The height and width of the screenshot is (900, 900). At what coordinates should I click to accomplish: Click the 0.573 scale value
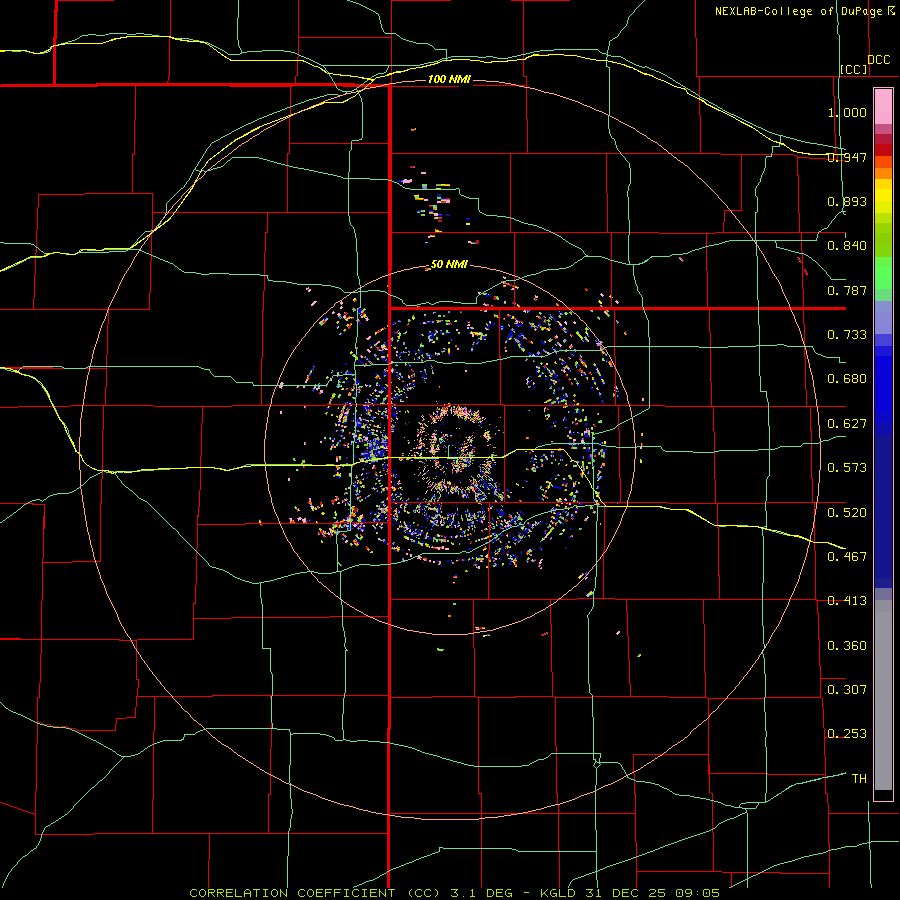tap(847, 468)
